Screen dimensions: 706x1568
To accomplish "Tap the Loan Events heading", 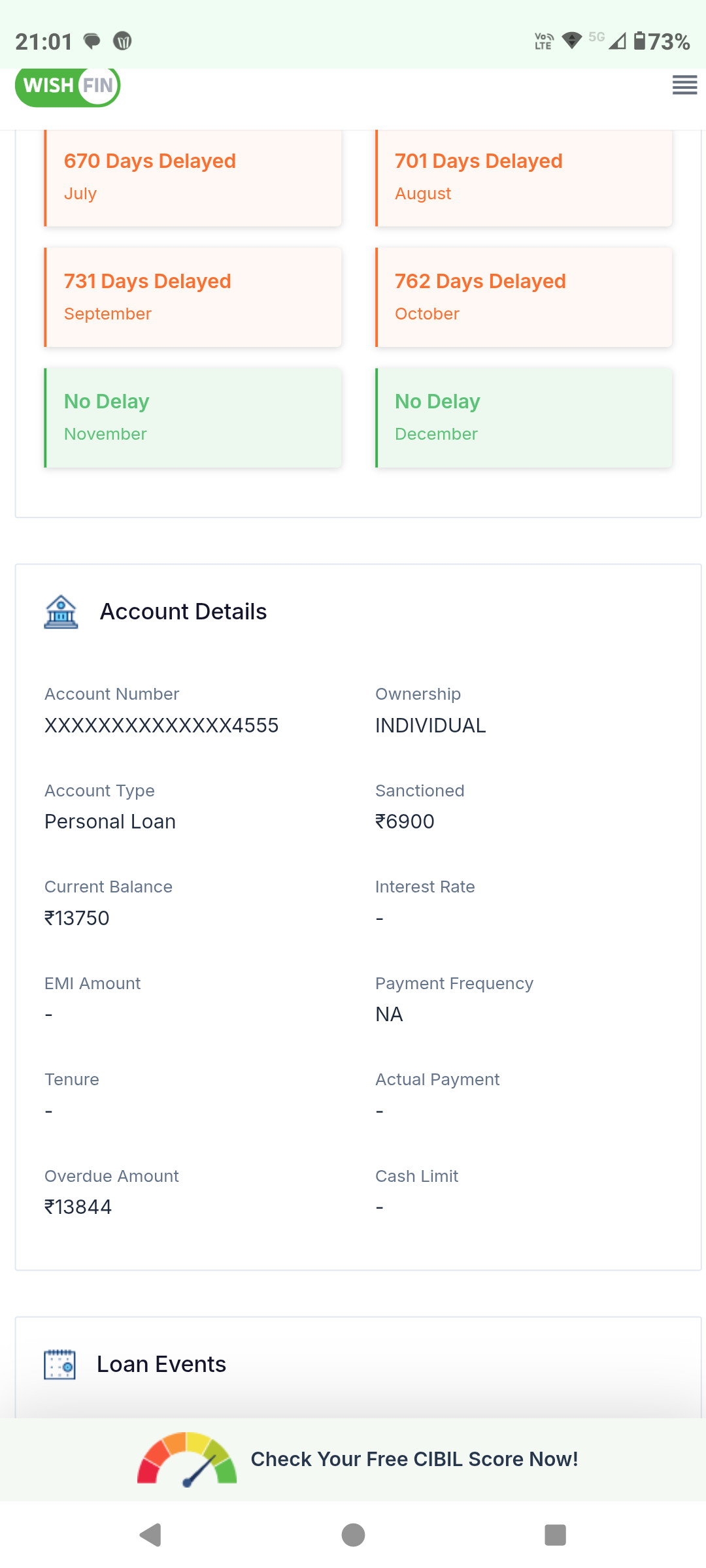I will [x=161, y=1364].
